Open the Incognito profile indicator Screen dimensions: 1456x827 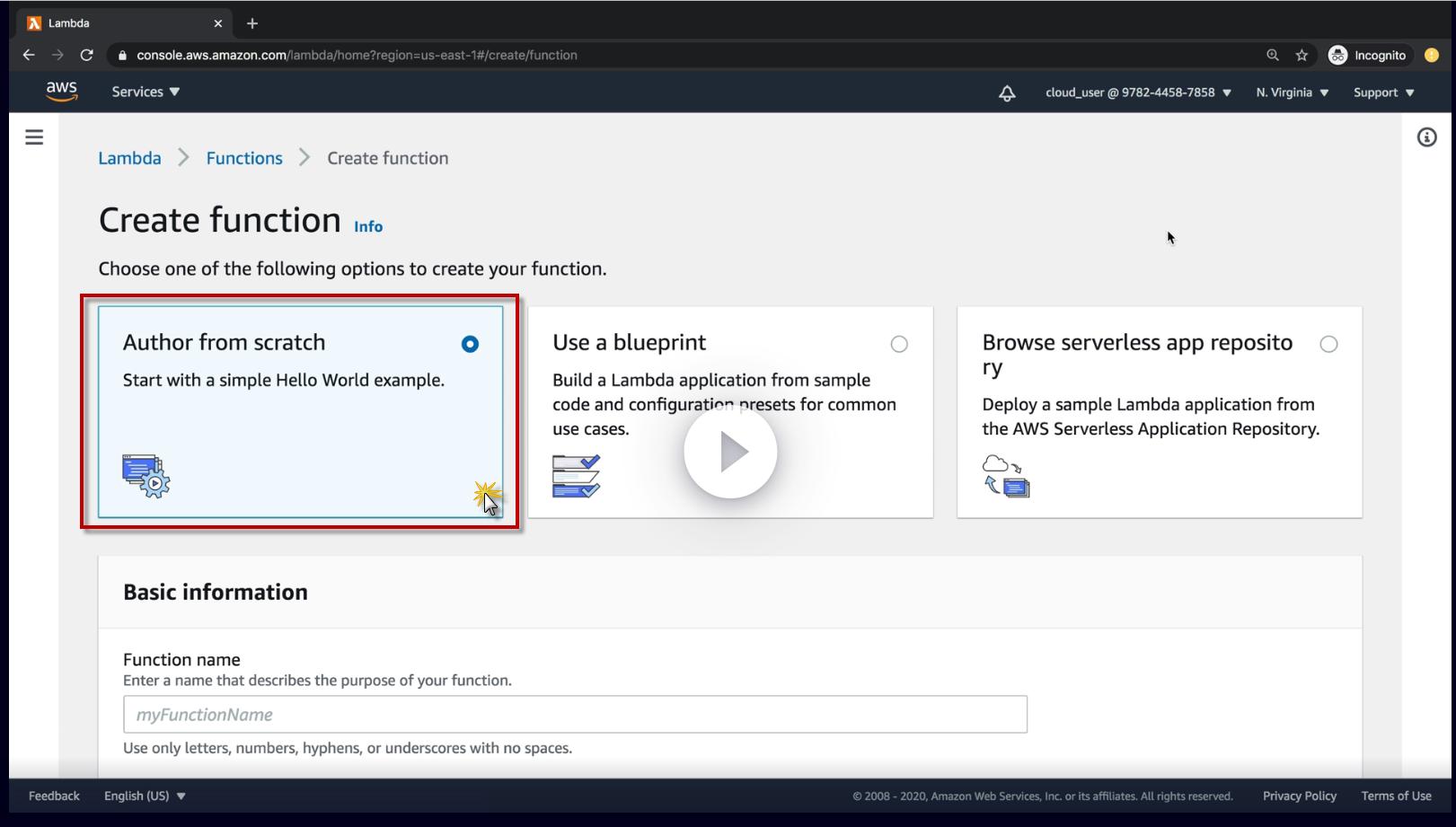(1367, 55)
